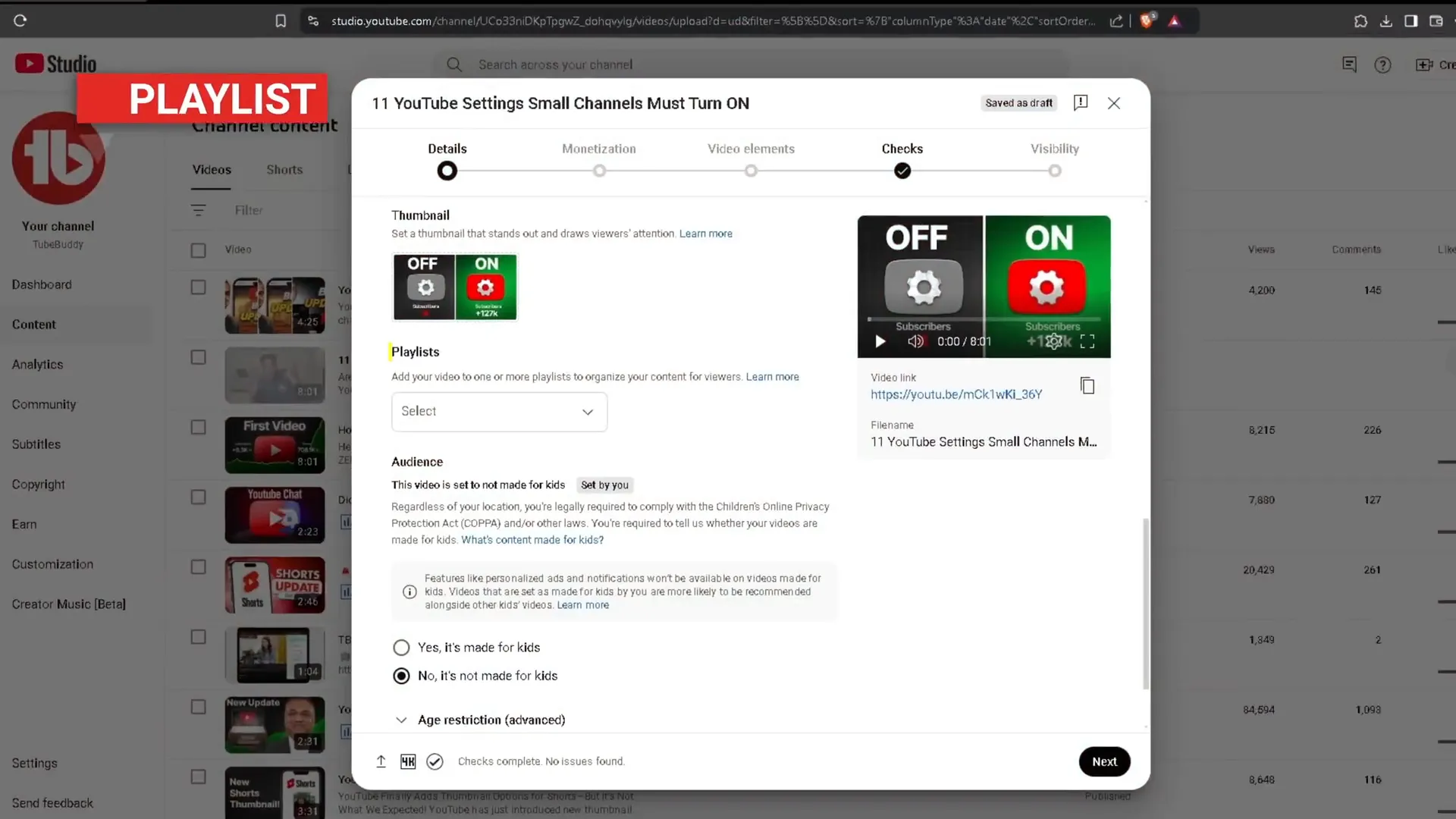Switch to the Shorts tab
This screenshot has width=1456, height=819.
coord(284,169)
